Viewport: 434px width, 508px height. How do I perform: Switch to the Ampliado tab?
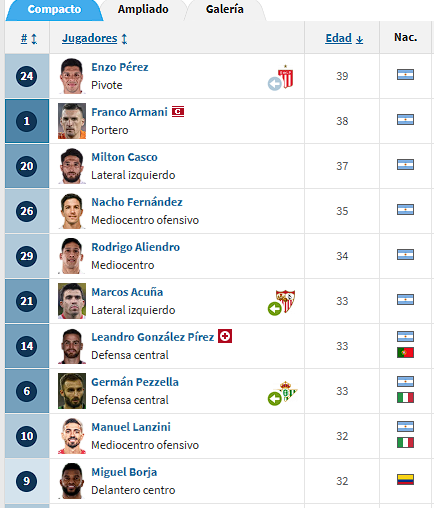(143, 9)
